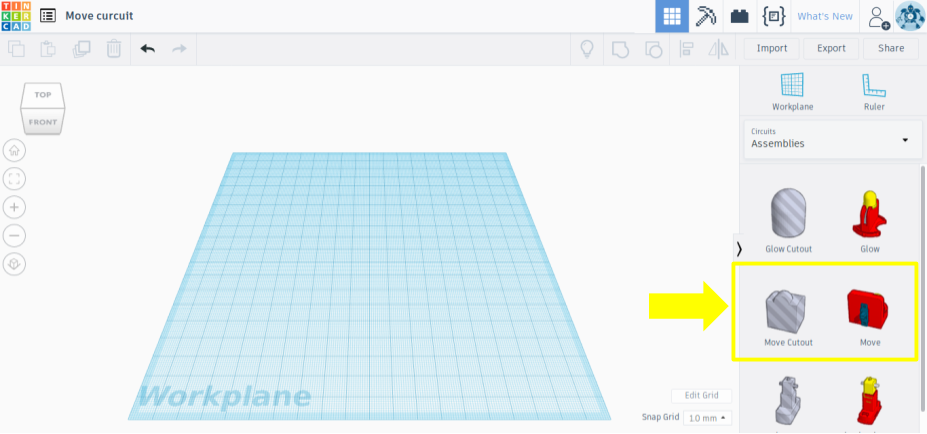Open the user profile avatar
927x434 pixels.
click(910, 16)
